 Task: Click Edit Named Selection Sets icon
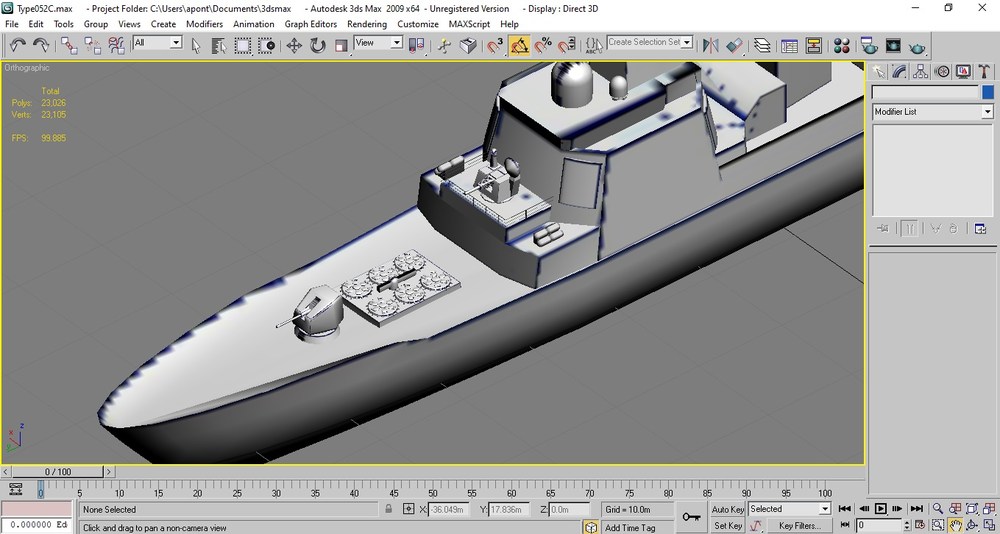(594, 45)
